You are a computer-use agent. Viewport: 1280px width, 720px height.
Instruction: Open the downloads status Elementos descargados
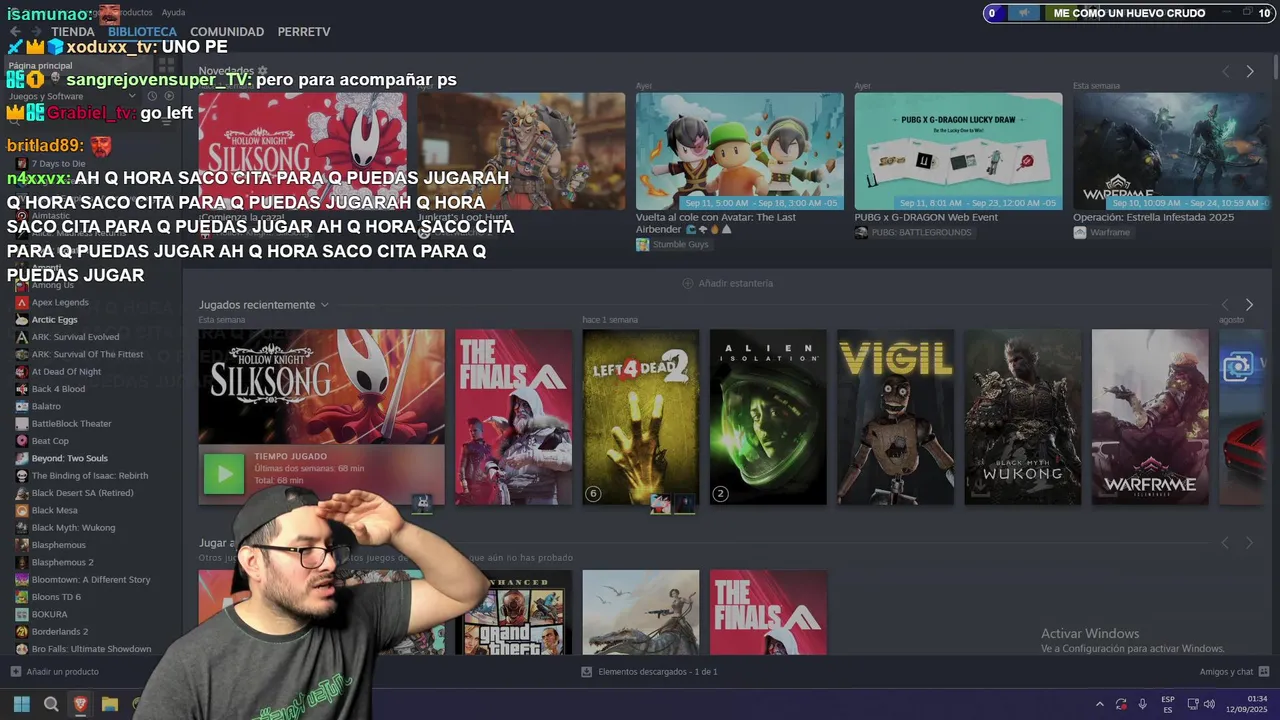tap(650, 672)
